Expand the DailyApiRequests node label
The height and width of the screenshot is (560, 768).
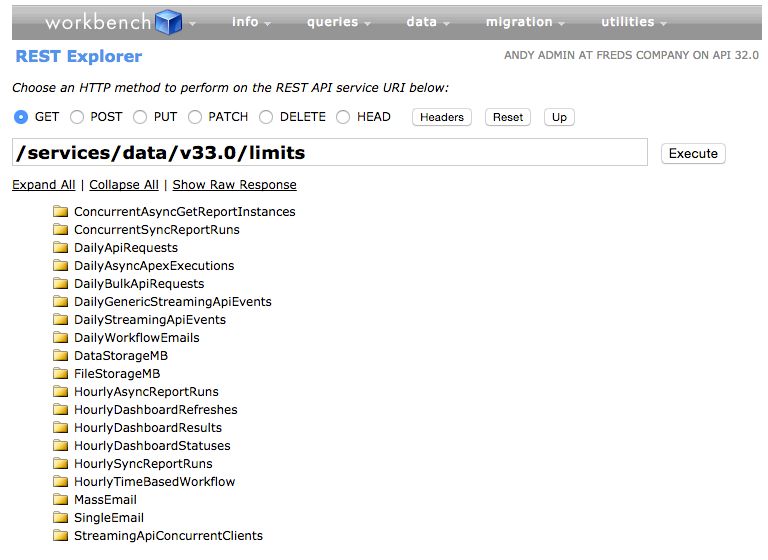126,247
